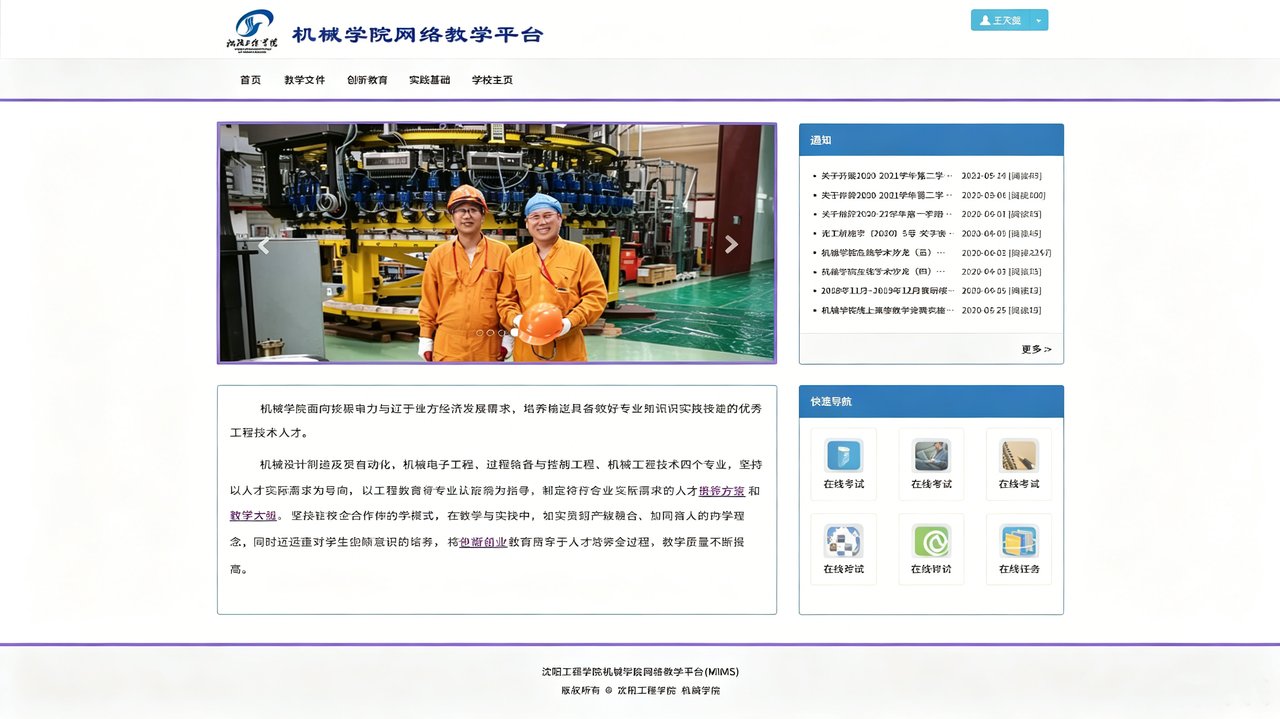Open the 培养方案 link in the intro text
The image size is (1280, 719).
pos(721,491)
